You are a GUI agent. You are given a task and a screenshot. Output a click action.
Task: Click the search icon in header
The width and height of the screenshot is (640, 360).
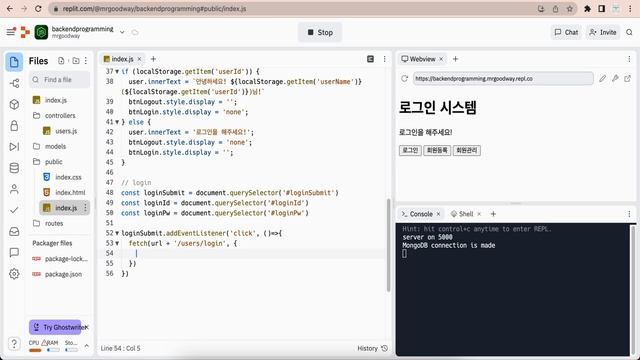[x=629, y=32]
